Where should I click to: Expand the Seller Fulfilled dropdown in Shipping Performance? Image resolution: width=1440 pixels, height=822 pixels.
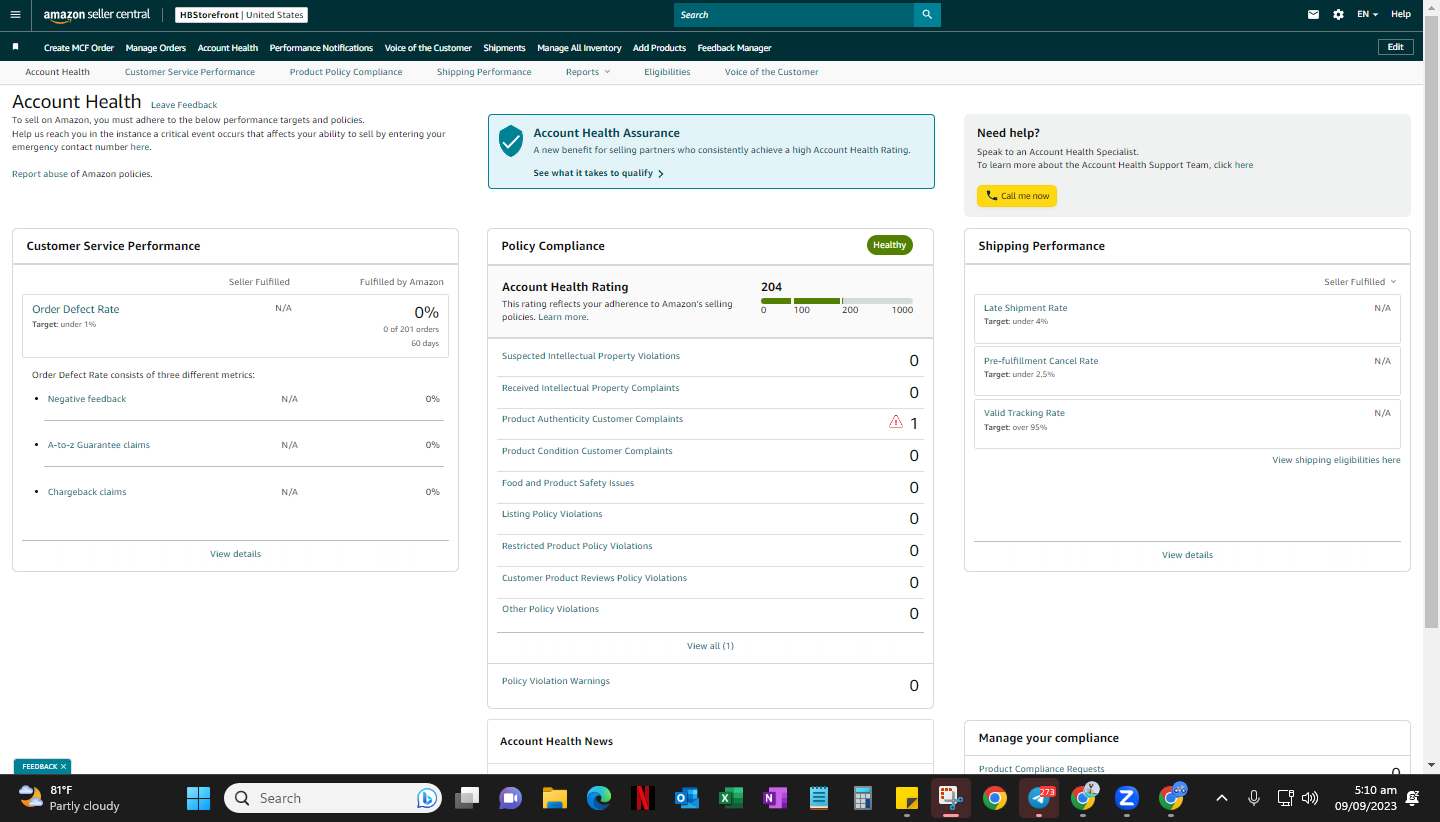coord(1360,282)
